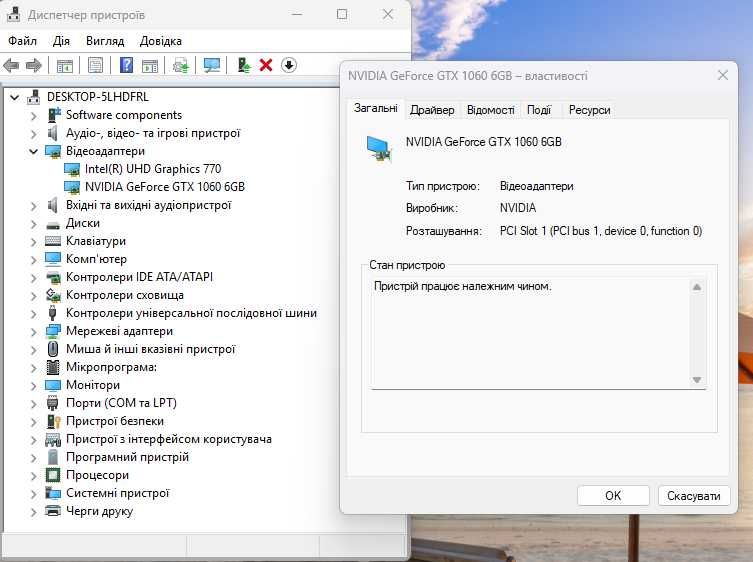Select Контролери універсальної послідовної шини

coord(191,313)
